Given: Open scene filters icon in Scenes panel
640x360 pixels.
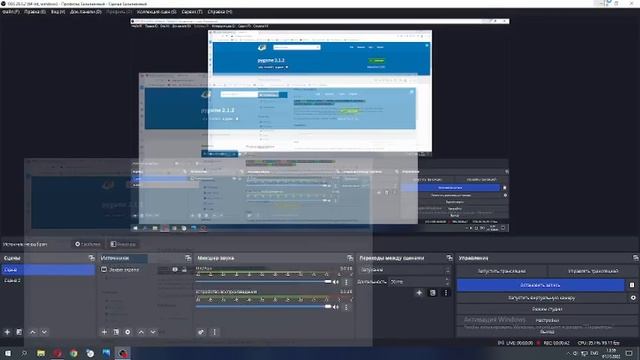Looking at the screenshot, I should [x=19, y=332].
